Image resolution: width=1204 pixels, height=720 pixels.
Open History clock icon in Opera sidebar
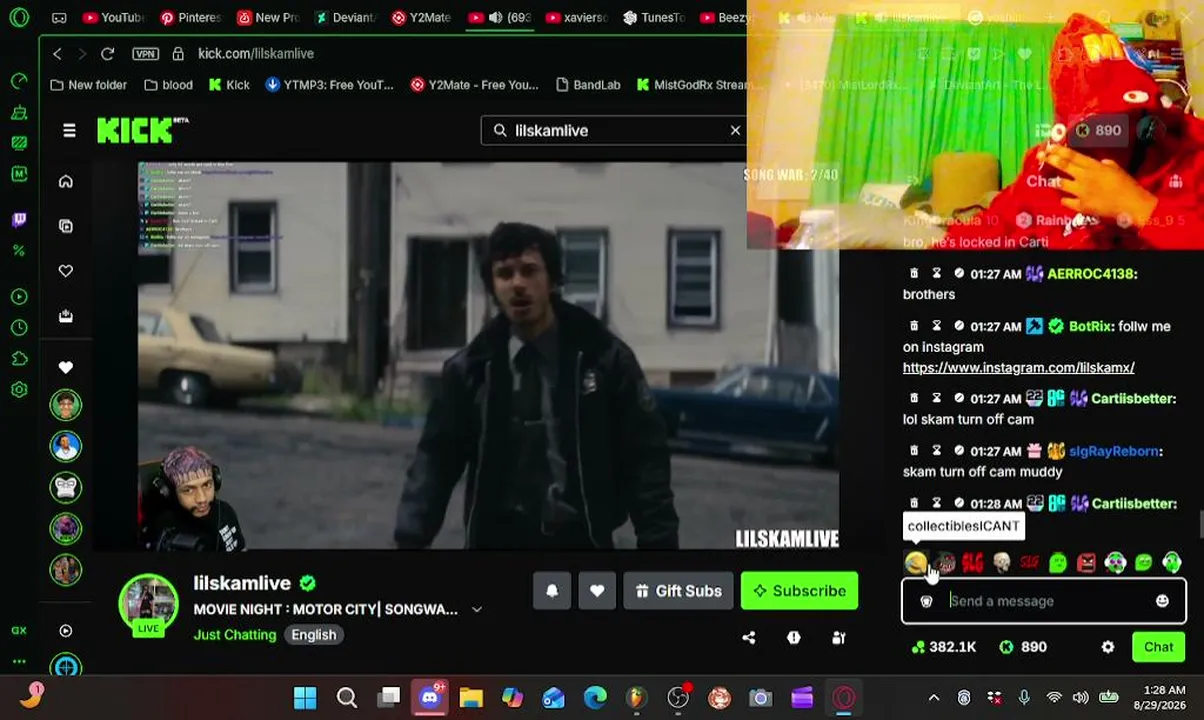tap(19, 328)
